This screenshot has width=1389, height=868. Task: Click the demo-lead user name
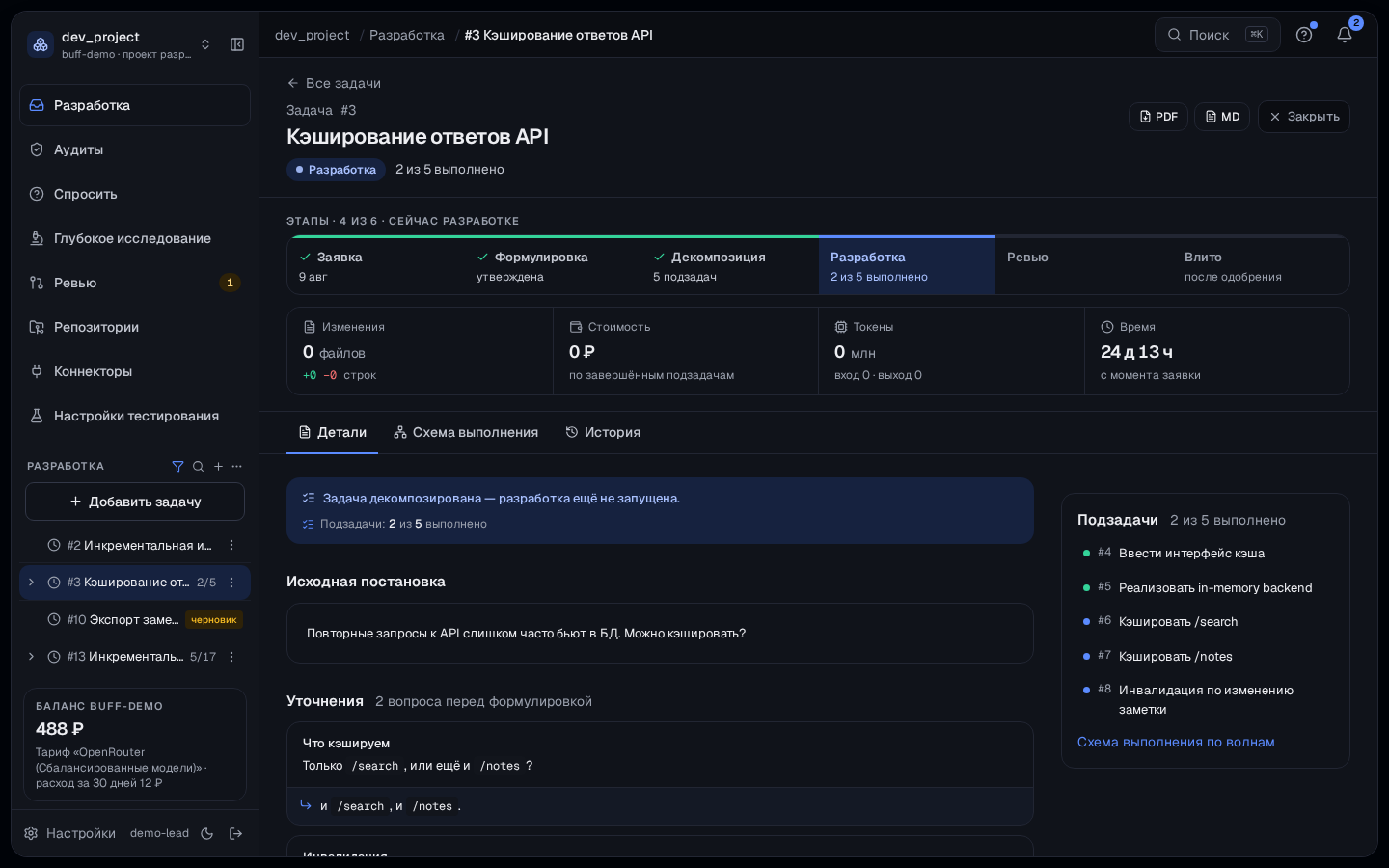click(159, 833)
